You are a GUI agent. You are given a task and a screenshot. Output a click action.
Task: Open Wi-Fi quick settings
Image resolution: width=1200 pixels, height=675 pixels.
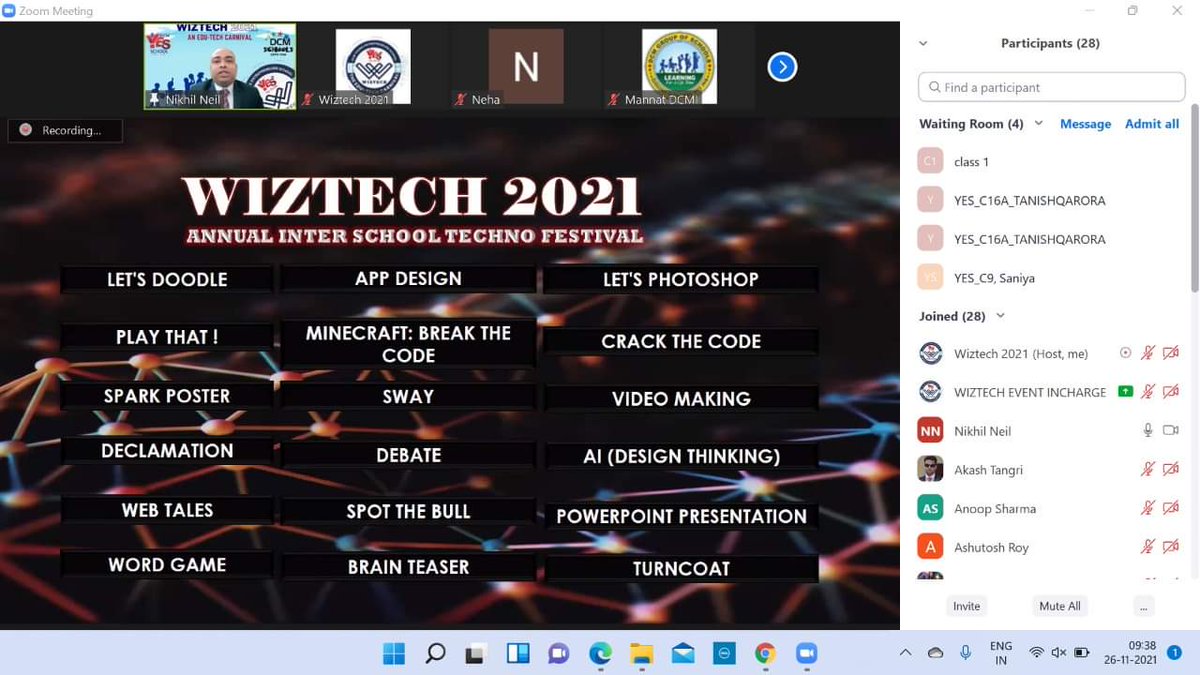click(1037, 653)
